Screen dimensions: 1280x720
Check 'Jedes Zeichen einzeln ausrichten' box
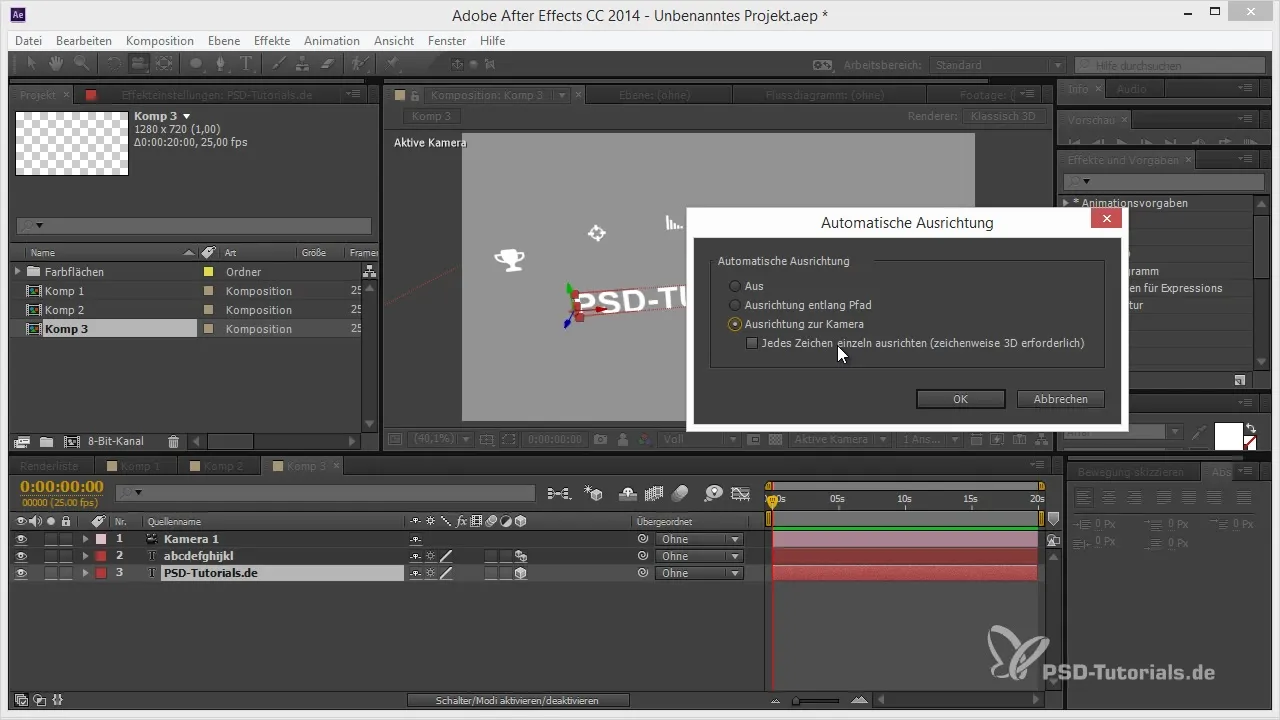753,343
